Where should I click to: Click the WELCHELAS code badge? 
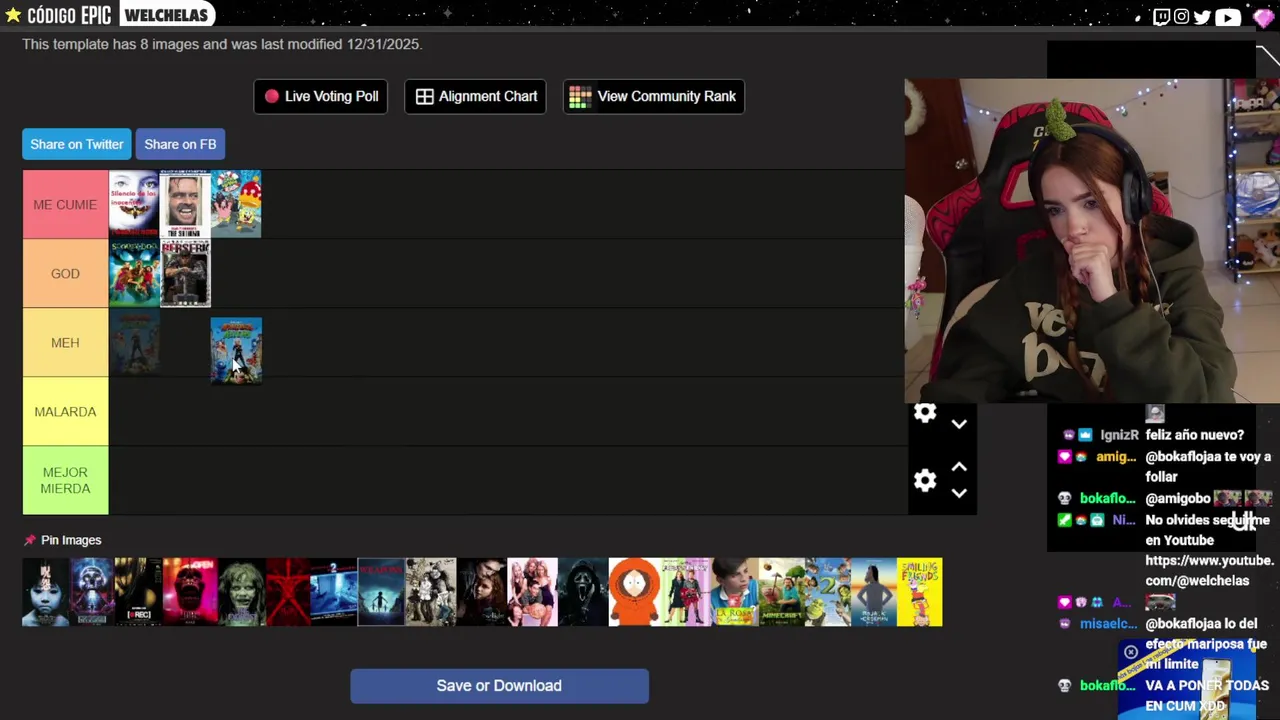point(167,14)
